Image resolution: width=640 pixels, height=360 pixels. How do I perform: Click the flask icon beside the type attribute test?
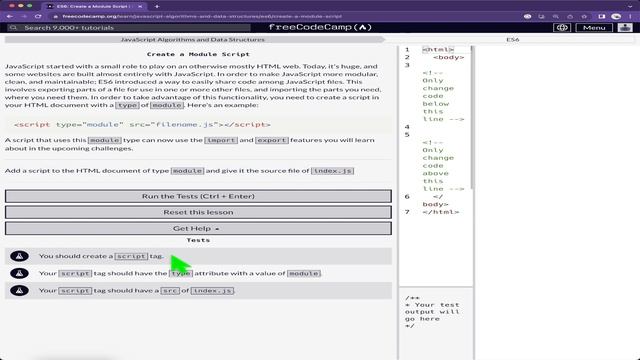(x=19, y=273)
